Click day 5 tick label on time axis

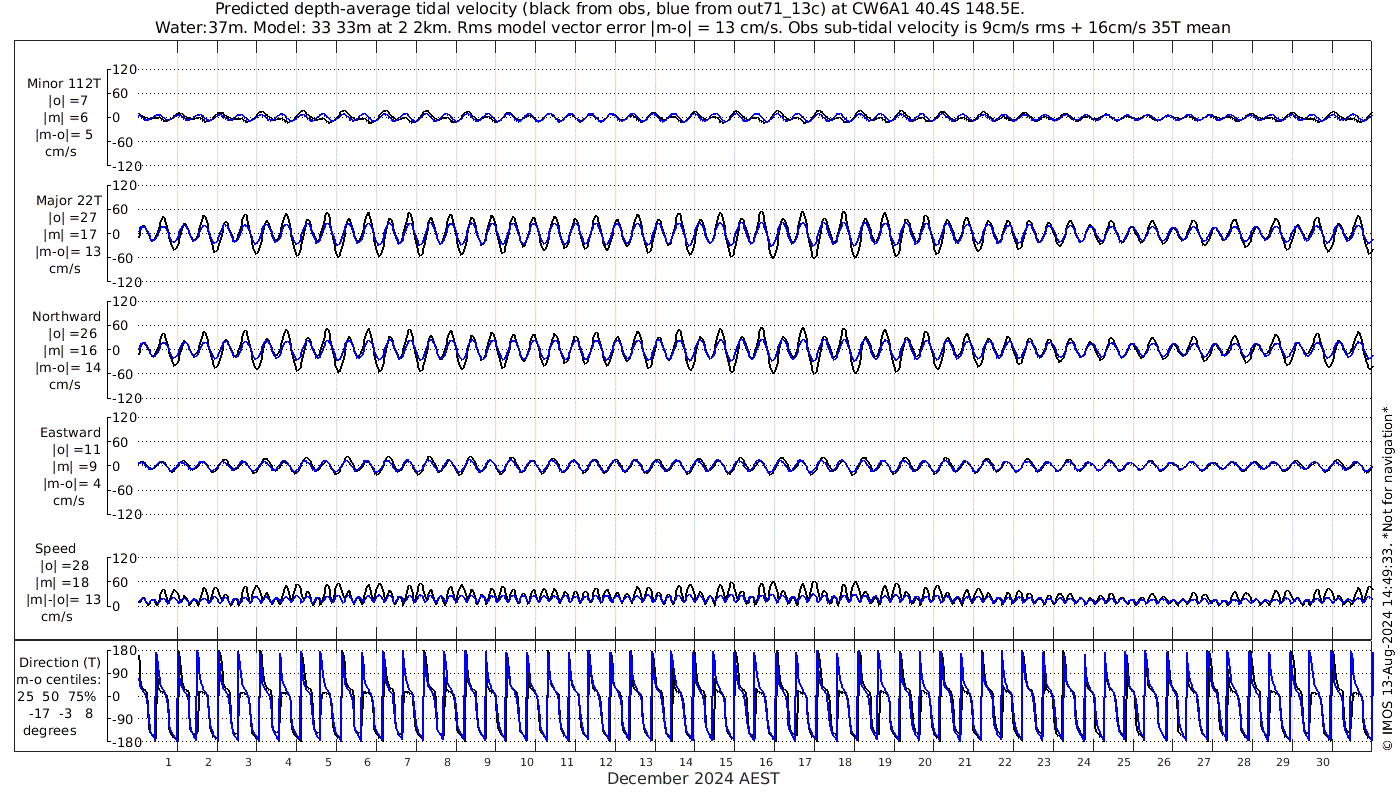tap(328, 762)
